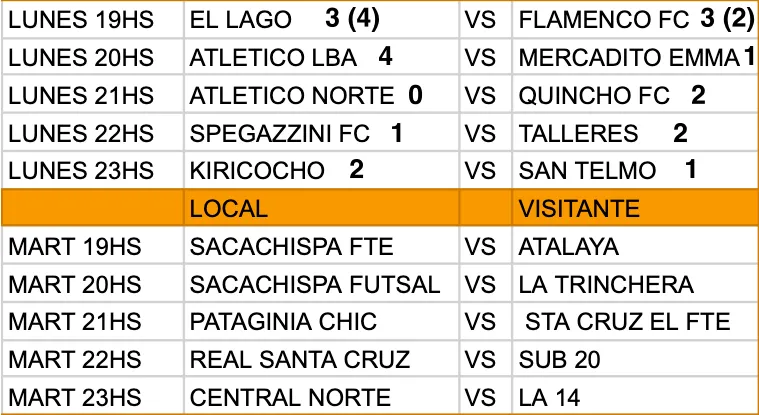Viewport: 759px width, 415px height.
Task: Select the SACACHISPA FUTSAL cell
Action: 320,284
